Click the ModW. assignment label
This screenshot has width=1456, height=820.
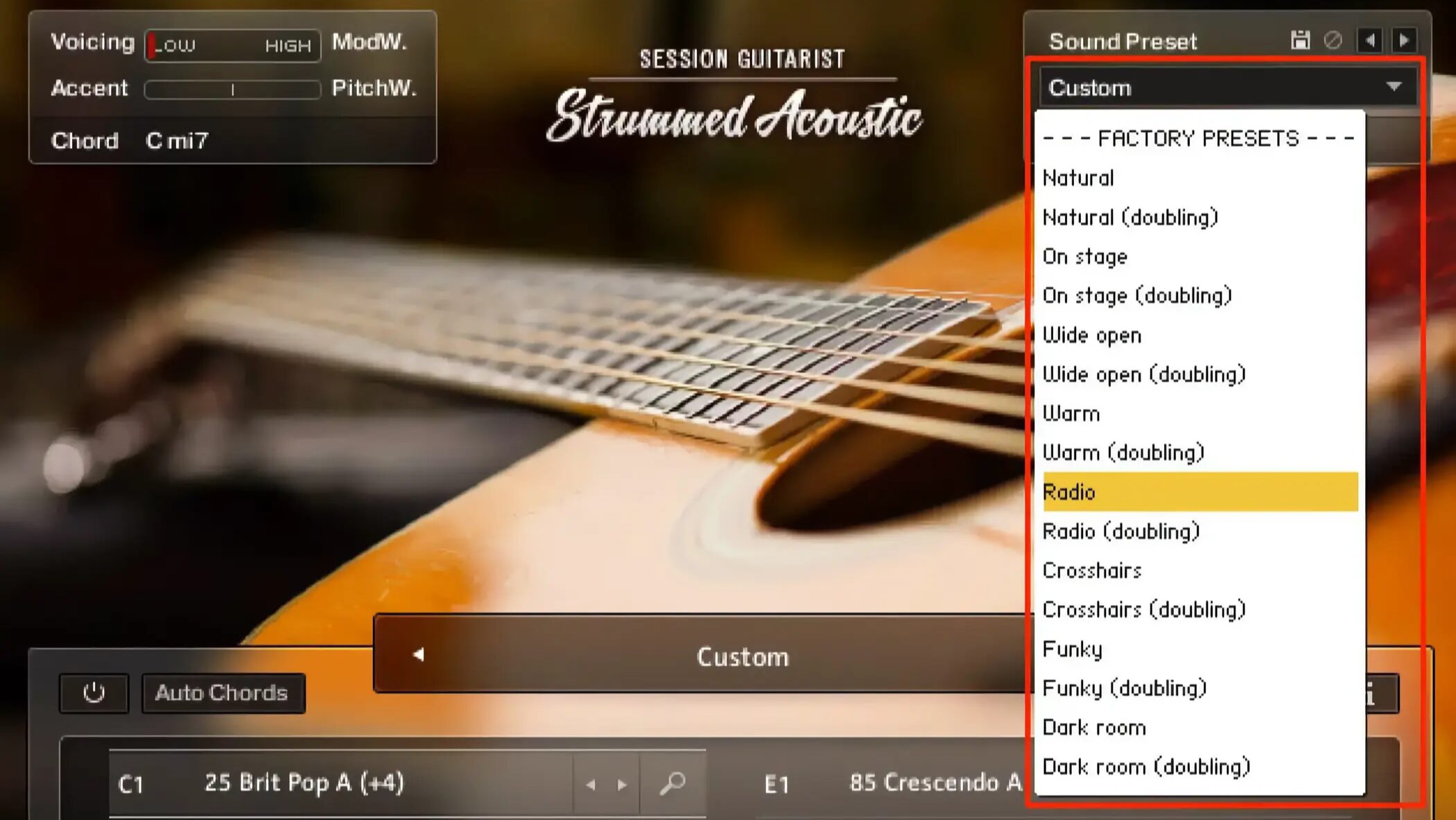point(370,42)
